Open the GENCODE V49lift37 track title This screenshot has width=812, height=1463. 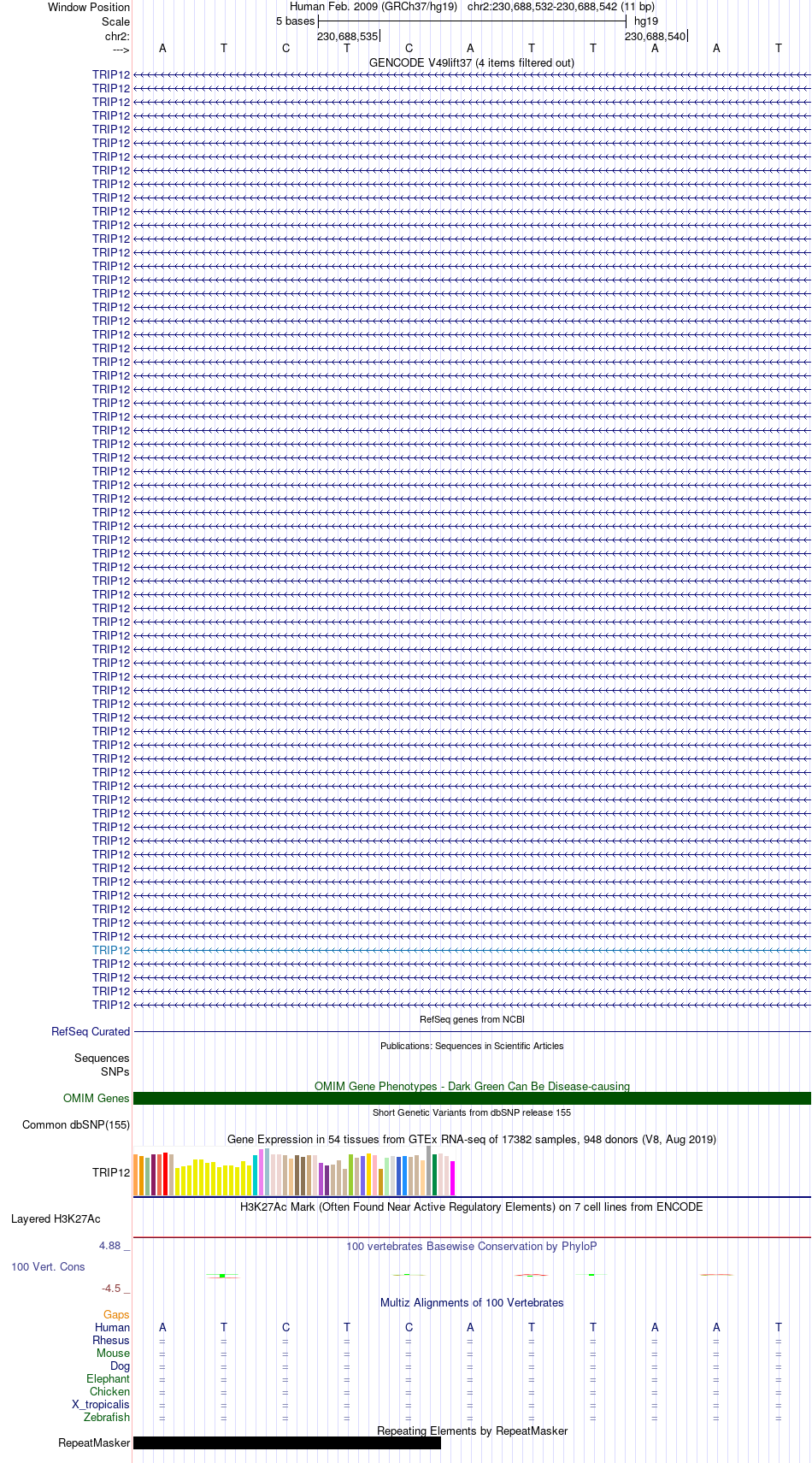[472, 63]
